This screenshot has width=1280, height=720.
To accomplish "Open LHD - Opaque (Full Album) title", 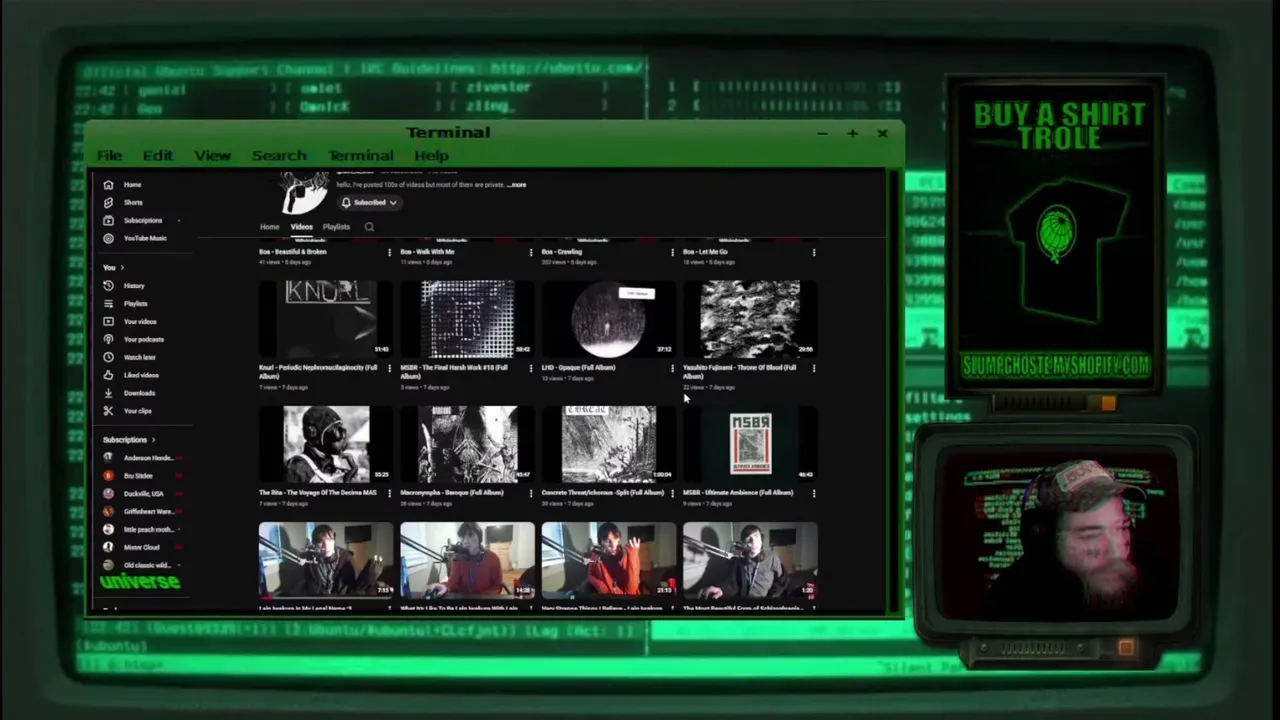I will pos(578,368).
